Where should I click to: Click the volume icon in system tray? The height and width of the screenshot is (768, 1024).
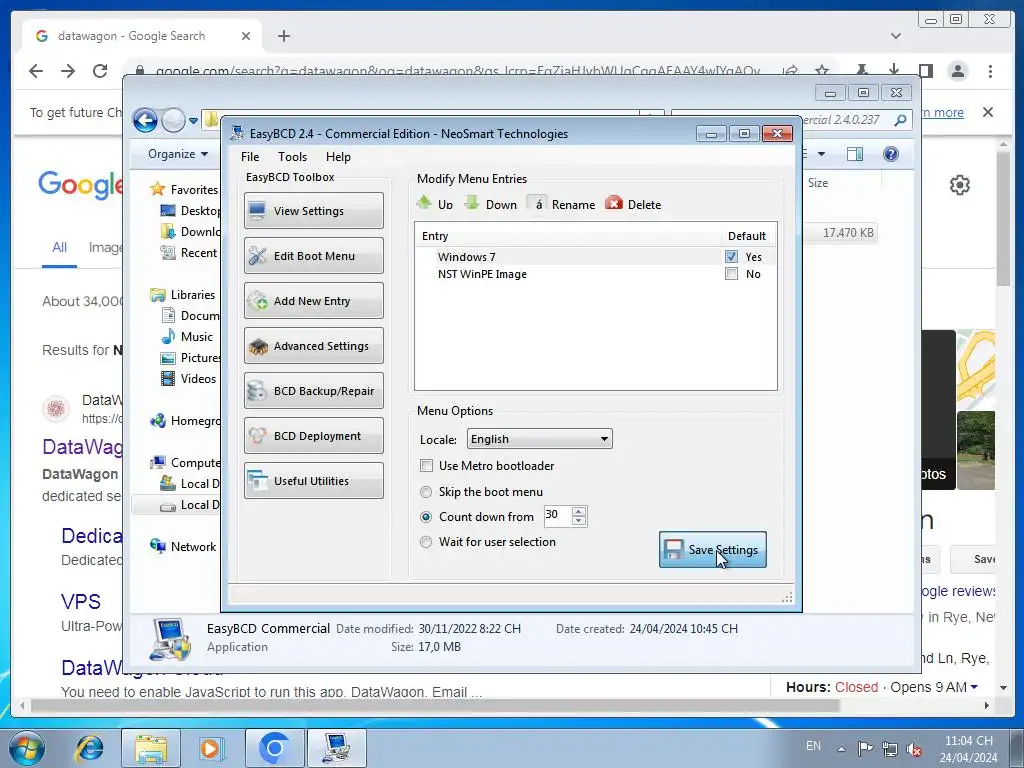tap(915, 750)
